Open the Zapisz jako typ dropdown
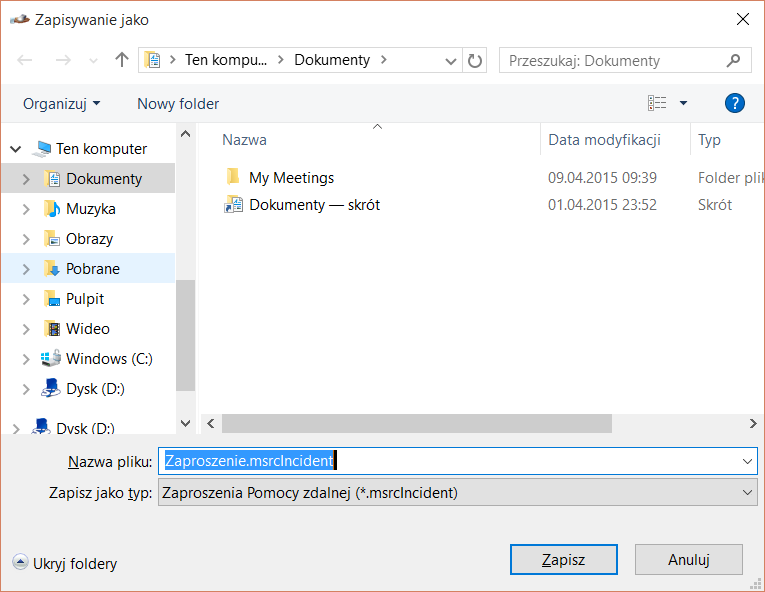The width and height of the screenshot is (765, 592). tap(457, 493)
